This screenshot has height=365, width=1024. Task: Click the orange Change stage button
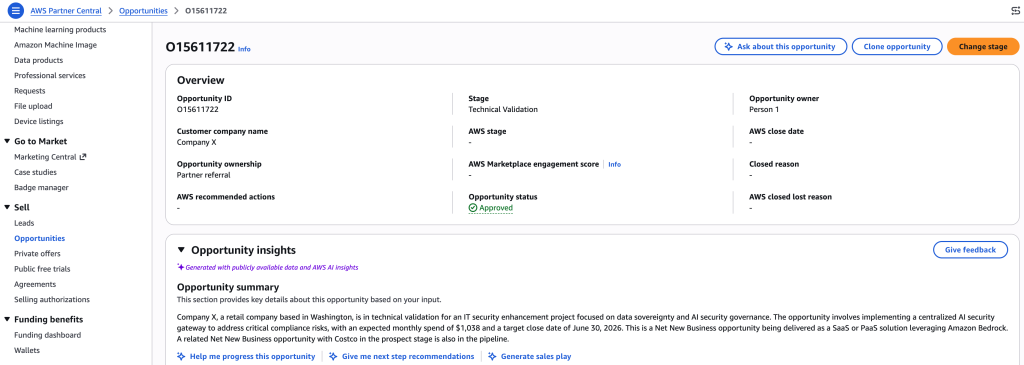983,46
